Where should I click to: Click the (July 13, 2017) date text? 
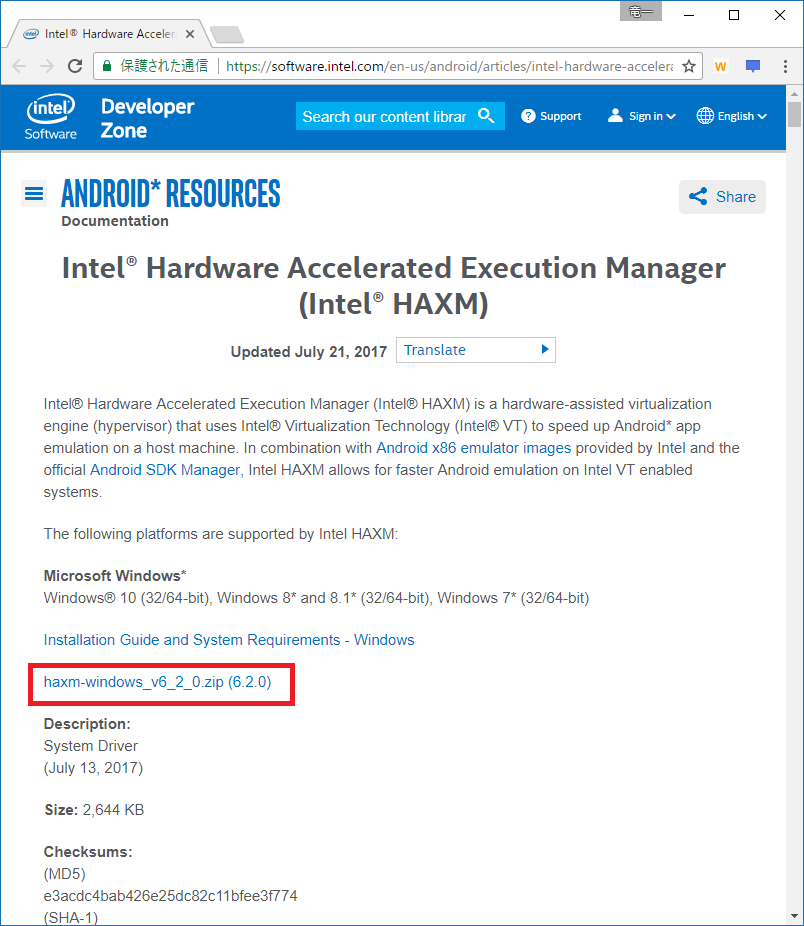tap(93, 768)
